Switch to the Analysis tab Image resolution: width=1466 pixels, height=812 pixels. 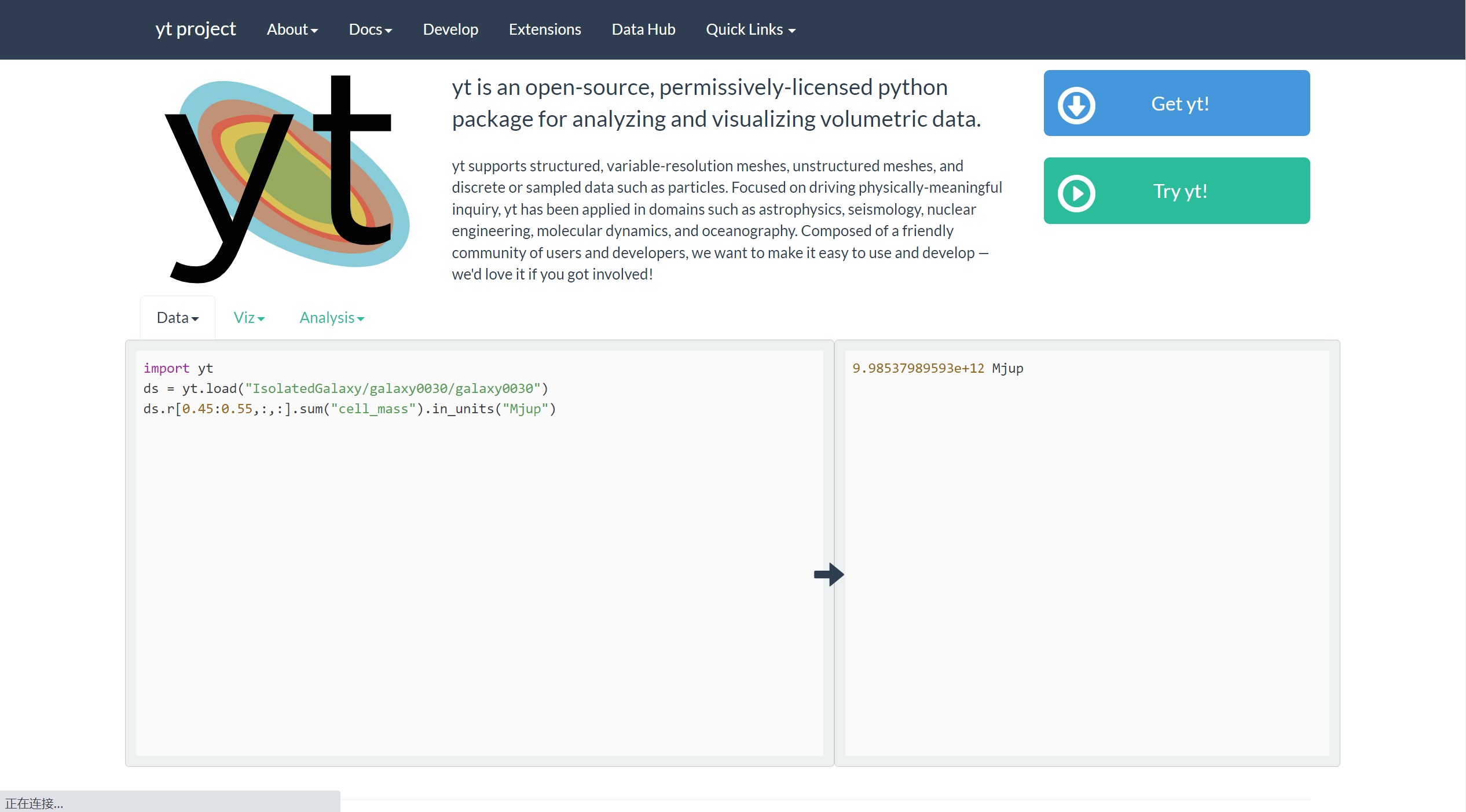point(332,318)
